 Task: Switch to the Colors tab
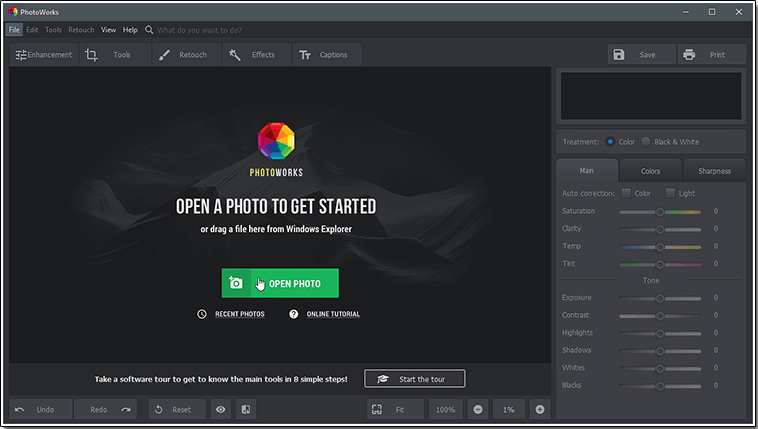click(651, 171)
